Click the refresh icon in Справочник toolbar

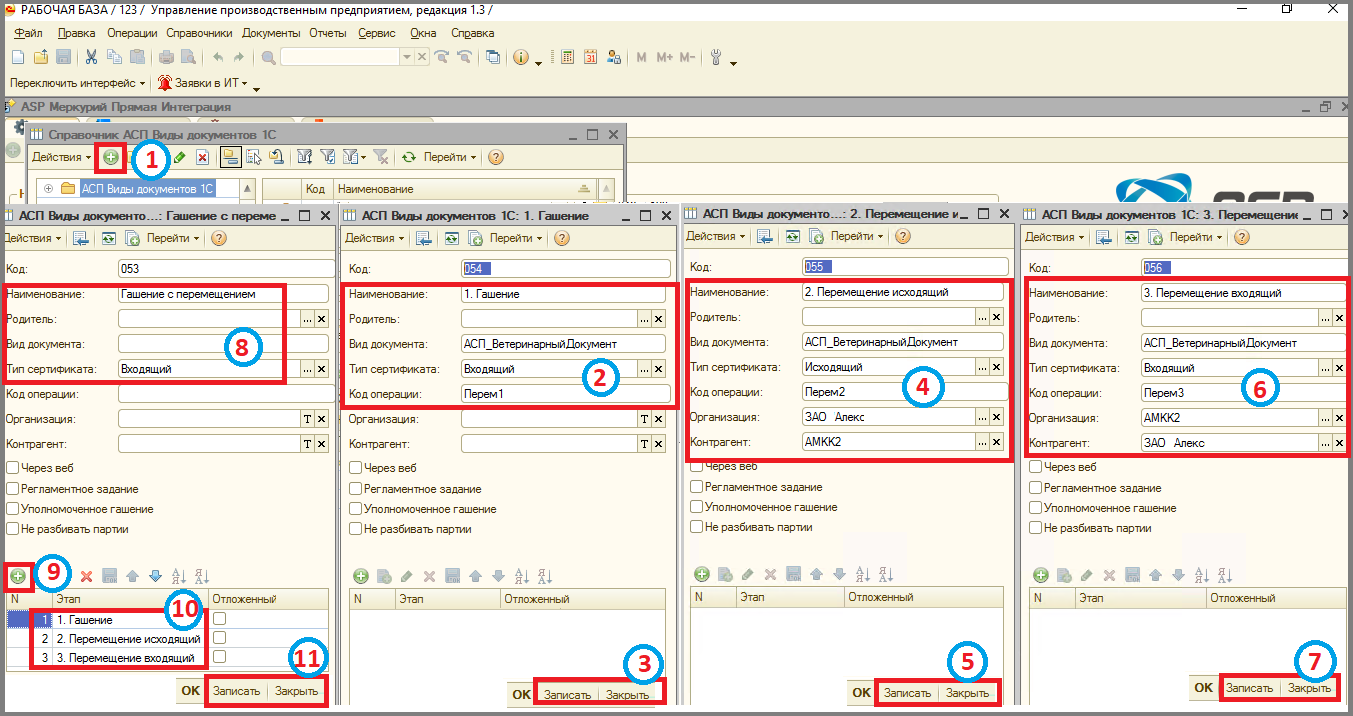pos(408,157)
